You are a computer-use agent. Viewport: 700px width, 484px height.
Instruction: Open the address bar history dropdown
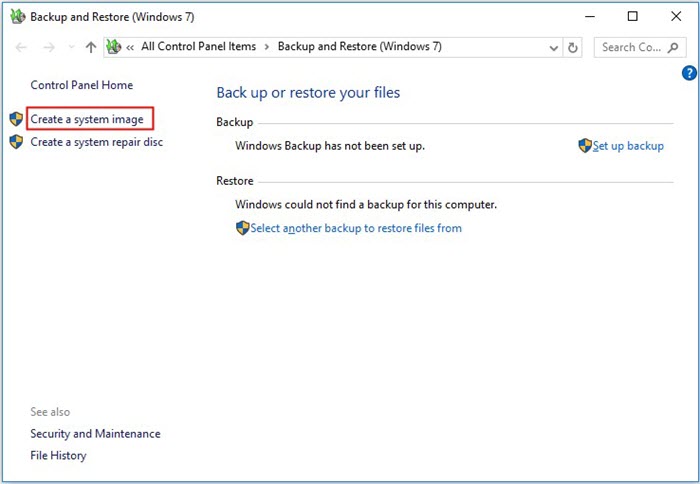coord(554,47)
